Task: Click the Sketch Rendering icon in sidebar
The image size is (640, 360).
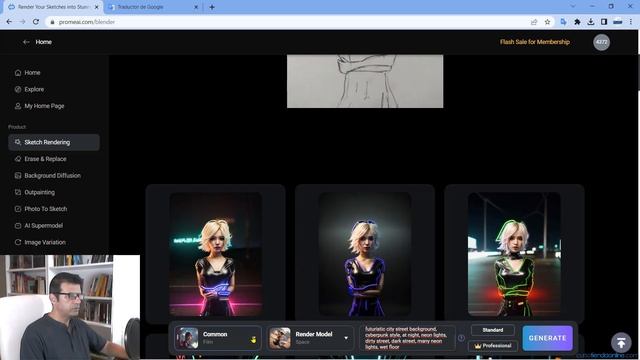Action: 18,142
